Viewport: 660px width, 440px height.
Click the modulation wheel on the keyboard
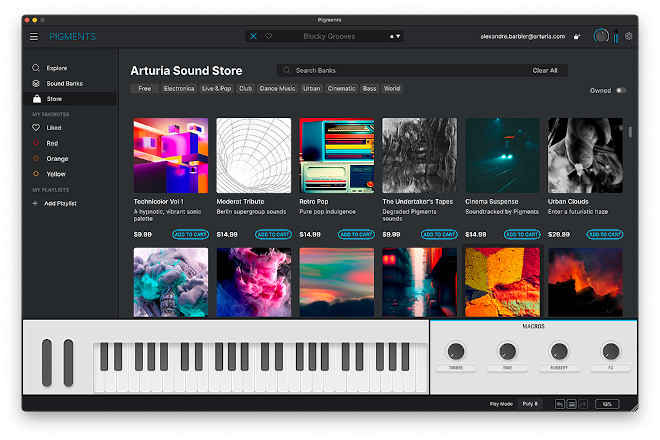[68, 363]
